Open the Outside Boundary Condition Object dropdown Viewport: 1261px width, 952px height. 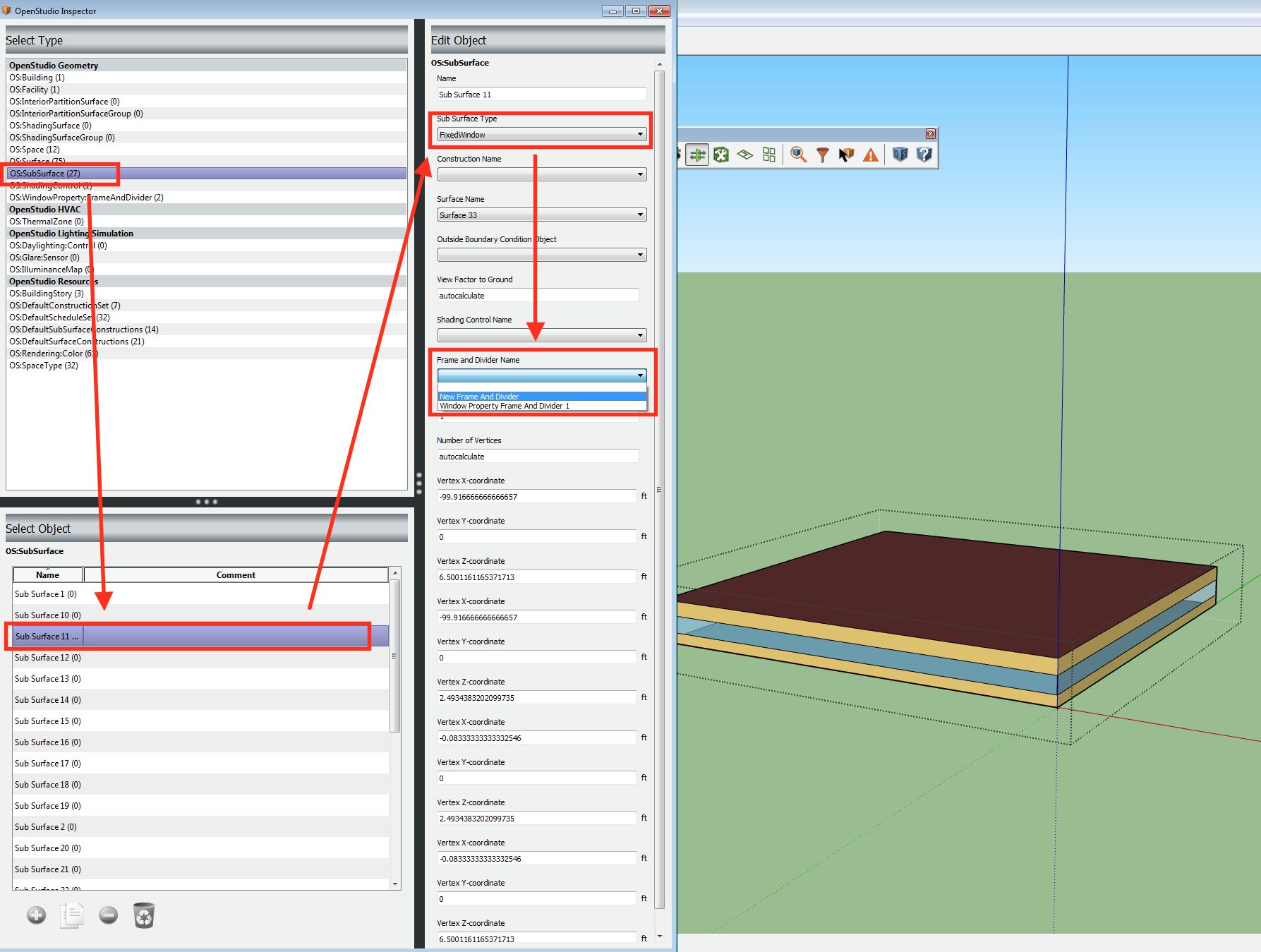(x=541, y=255)
